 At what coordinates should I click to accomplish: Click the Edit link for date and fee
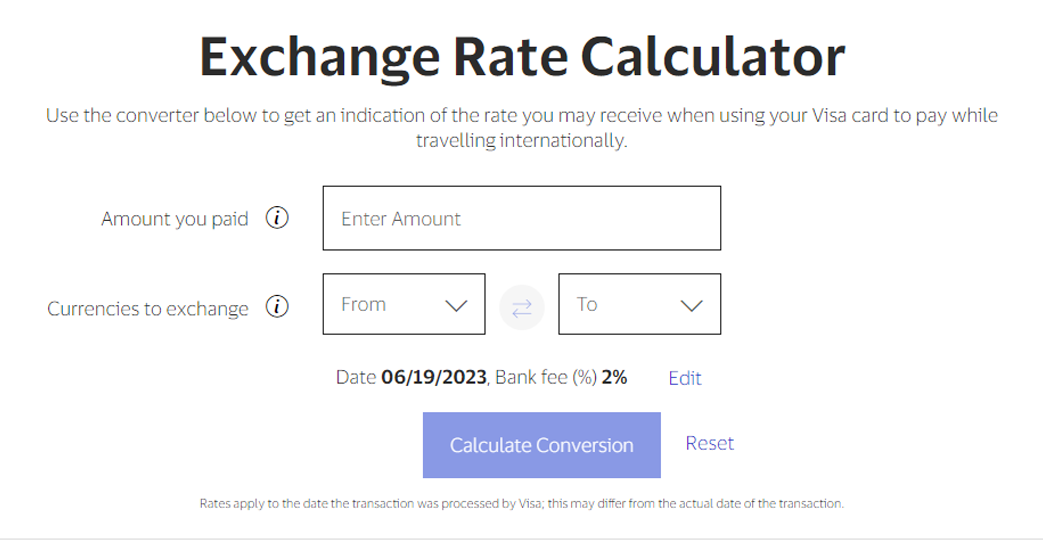click(x=685, y=378)
